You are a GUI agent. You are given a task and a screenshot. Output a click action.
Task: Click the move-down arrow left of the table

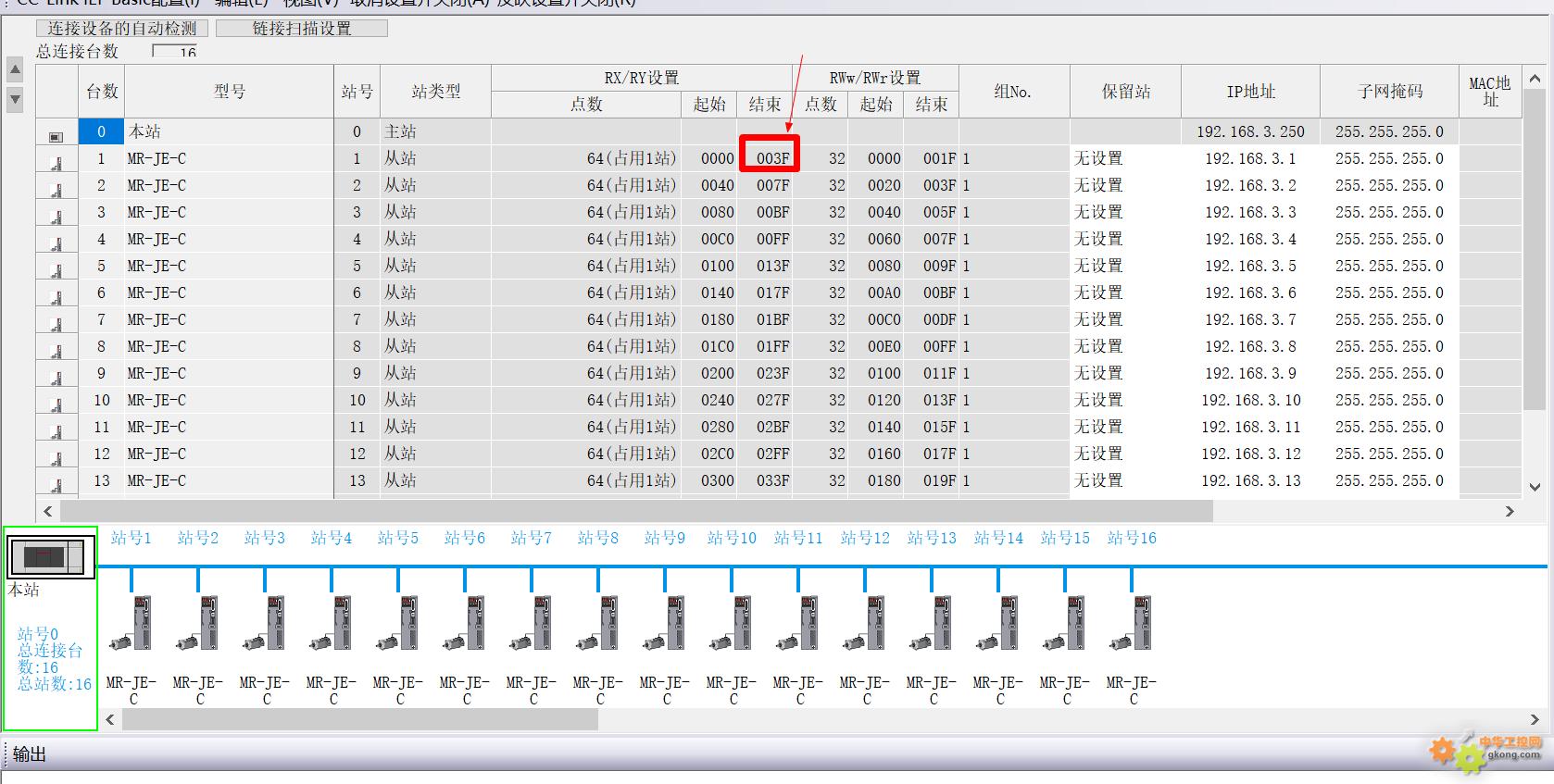(15, 99)
